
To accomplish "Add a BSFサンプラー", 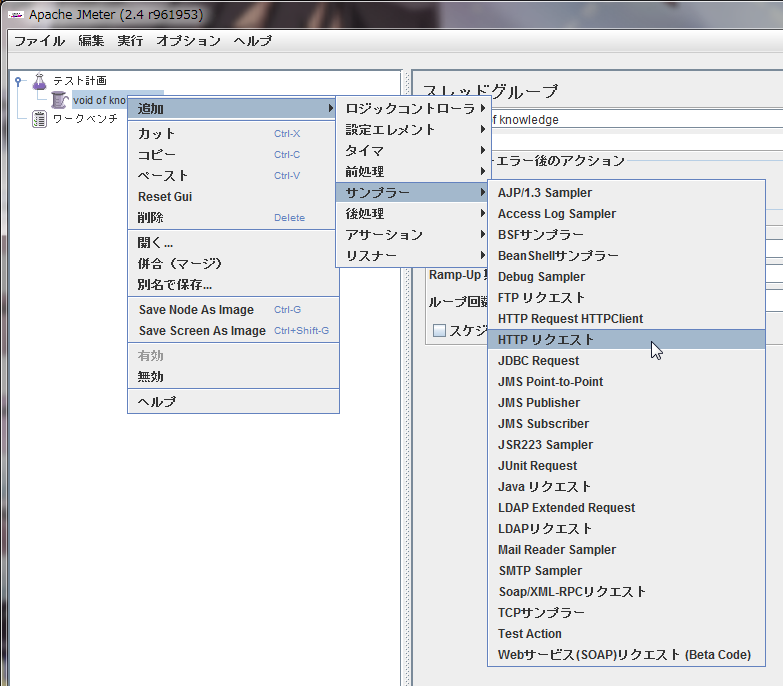I will (626, 235).
